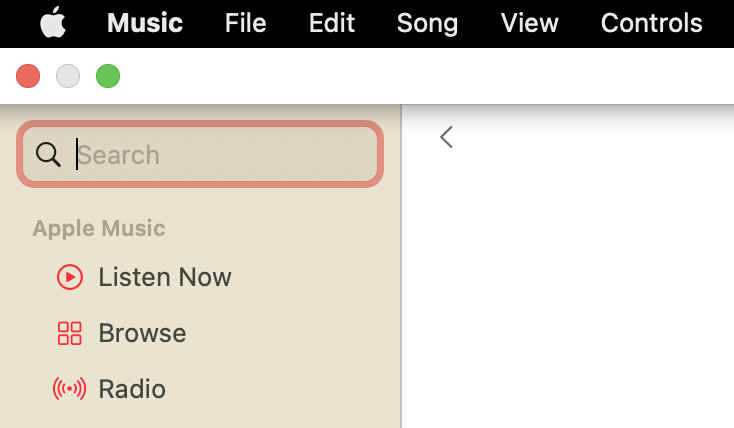Go back using the back chevron

tap(447, 137)
